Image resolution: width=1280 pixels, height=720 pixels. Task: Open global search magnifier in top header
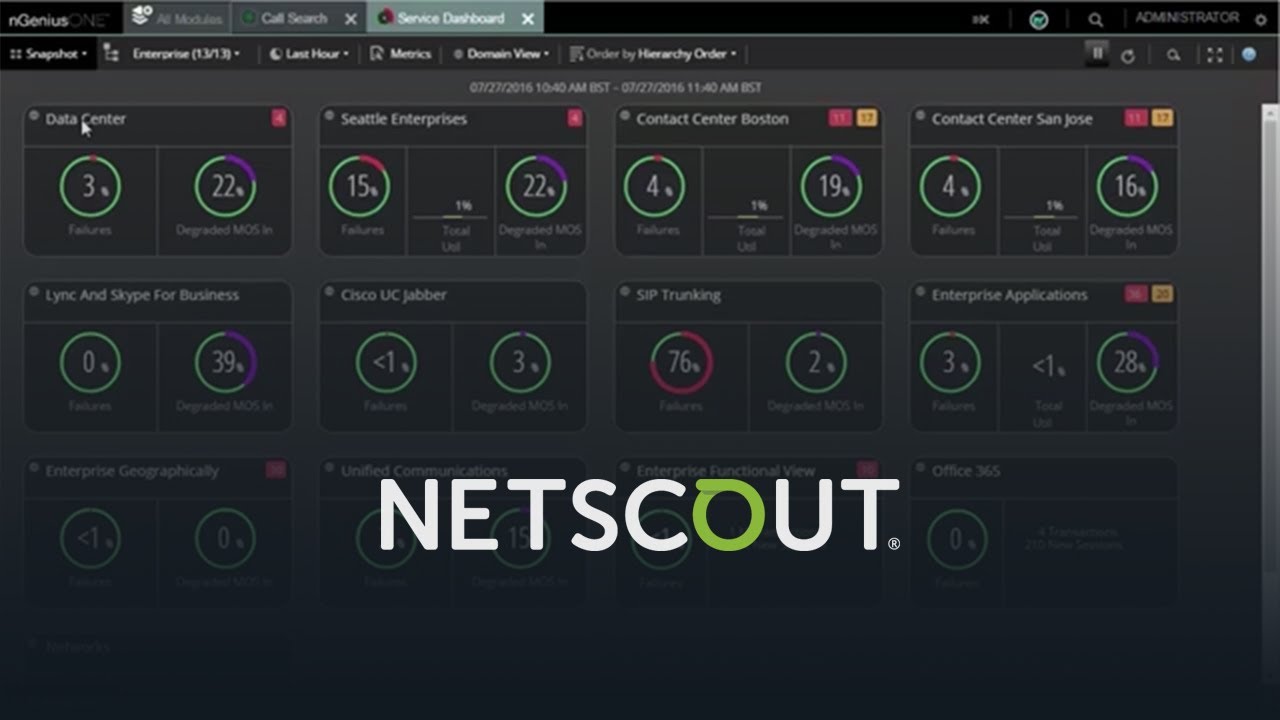pos(1096,19)
